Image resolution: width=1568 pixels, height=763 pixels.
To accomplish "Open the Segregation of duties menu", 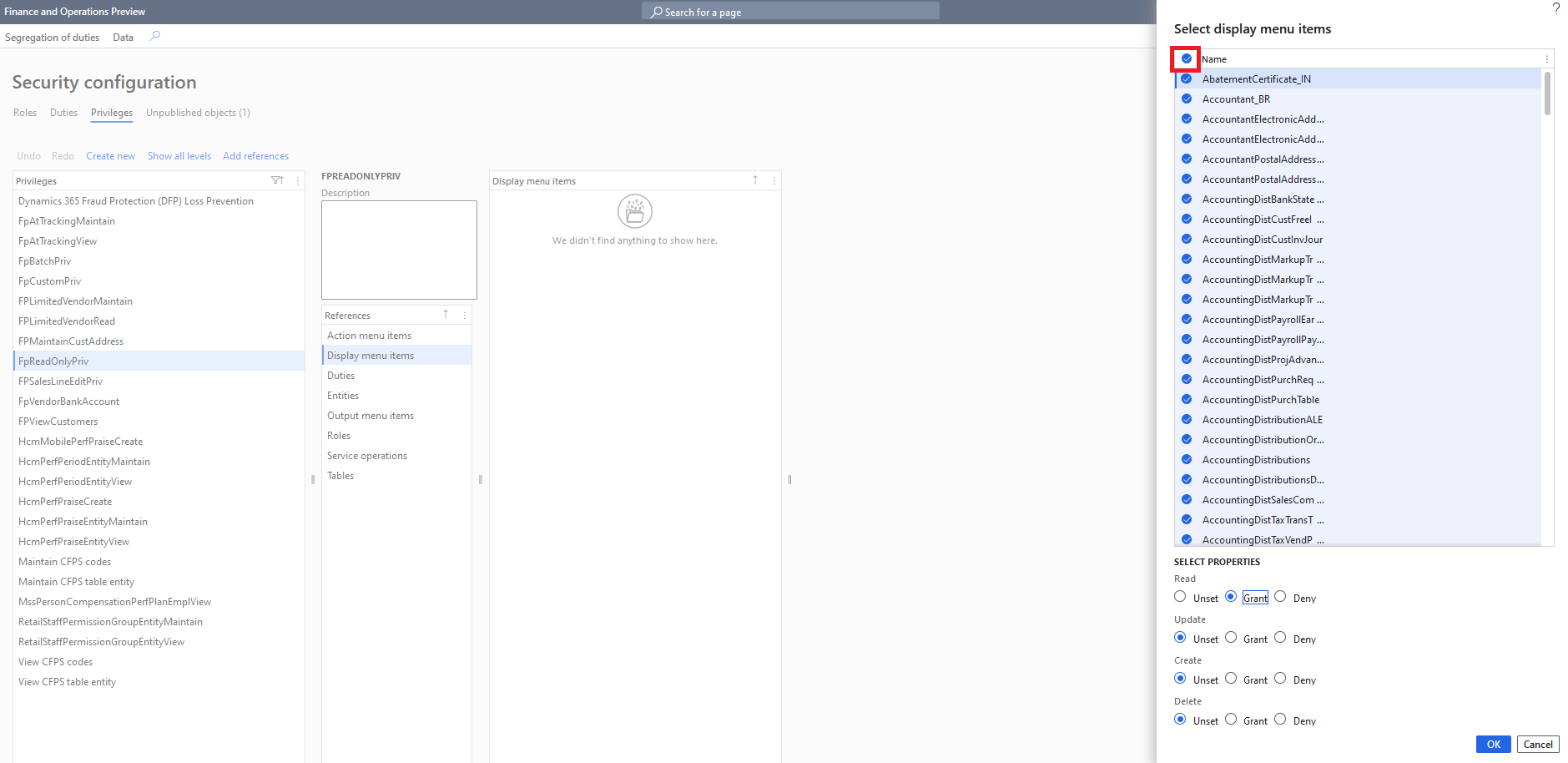I will [x=52, y=37].
